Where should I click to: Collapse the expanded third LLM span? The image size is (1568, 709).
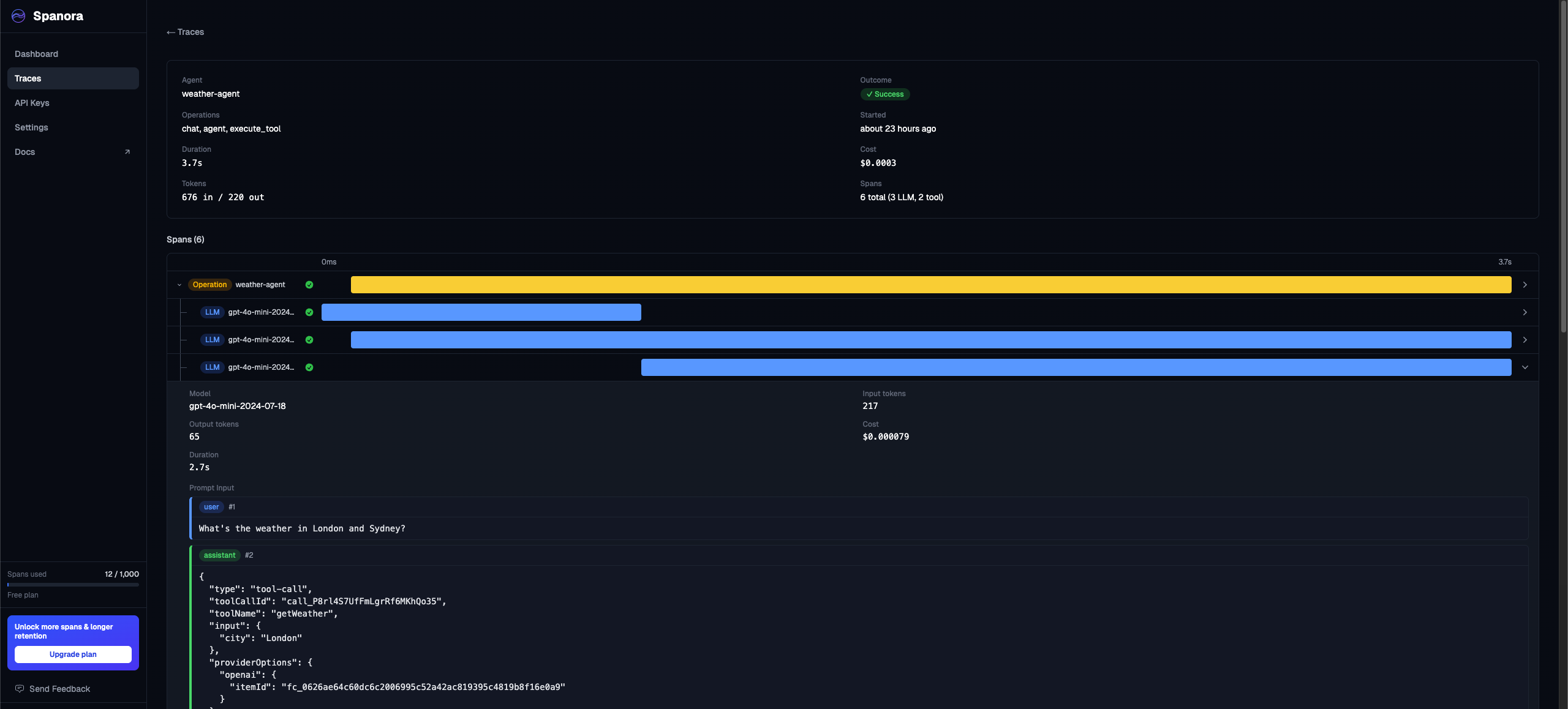1525,367
